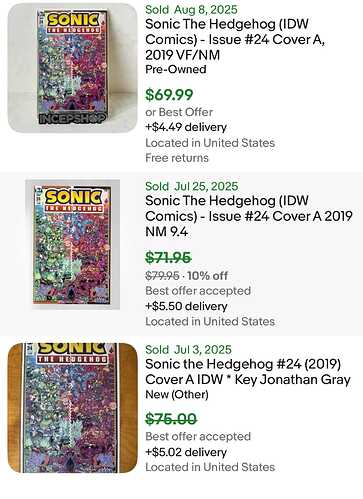The height and width of the screenshot is (499, 363).
Task: Click the +$4.49 delivery text
Action: coord(186,127)
